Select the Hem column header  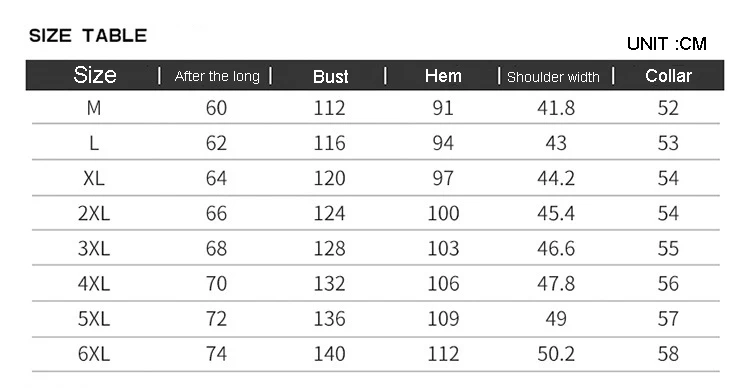[x=443, y=76]
